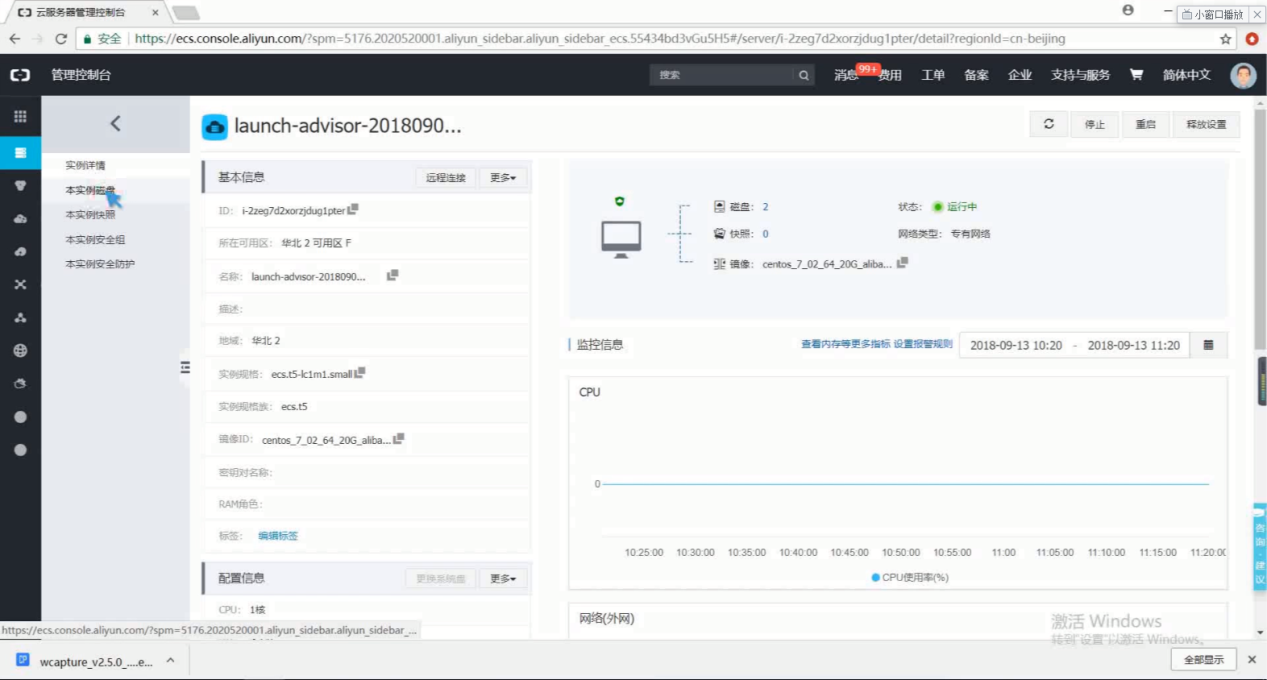Open the globe sidebar icon

(20, 351)
